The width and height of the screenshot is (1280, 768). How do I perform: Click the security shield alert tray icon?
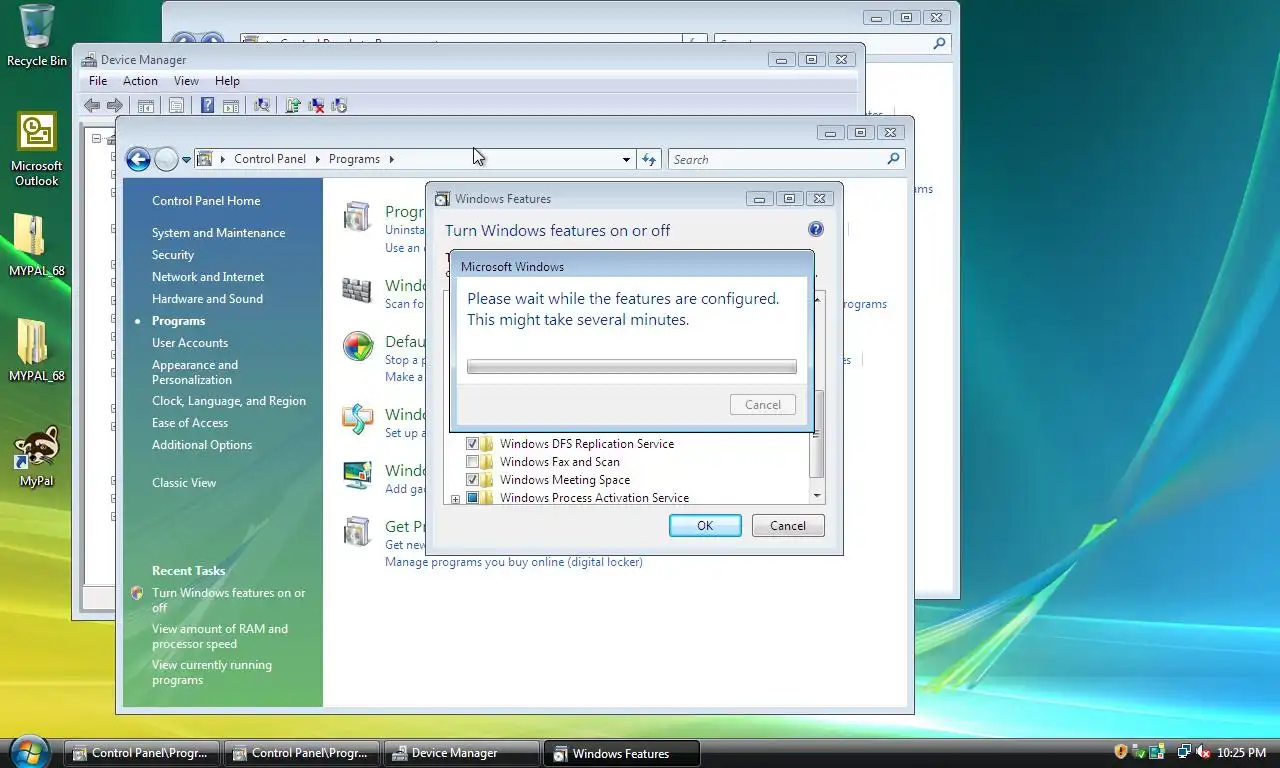[1121, 752]
